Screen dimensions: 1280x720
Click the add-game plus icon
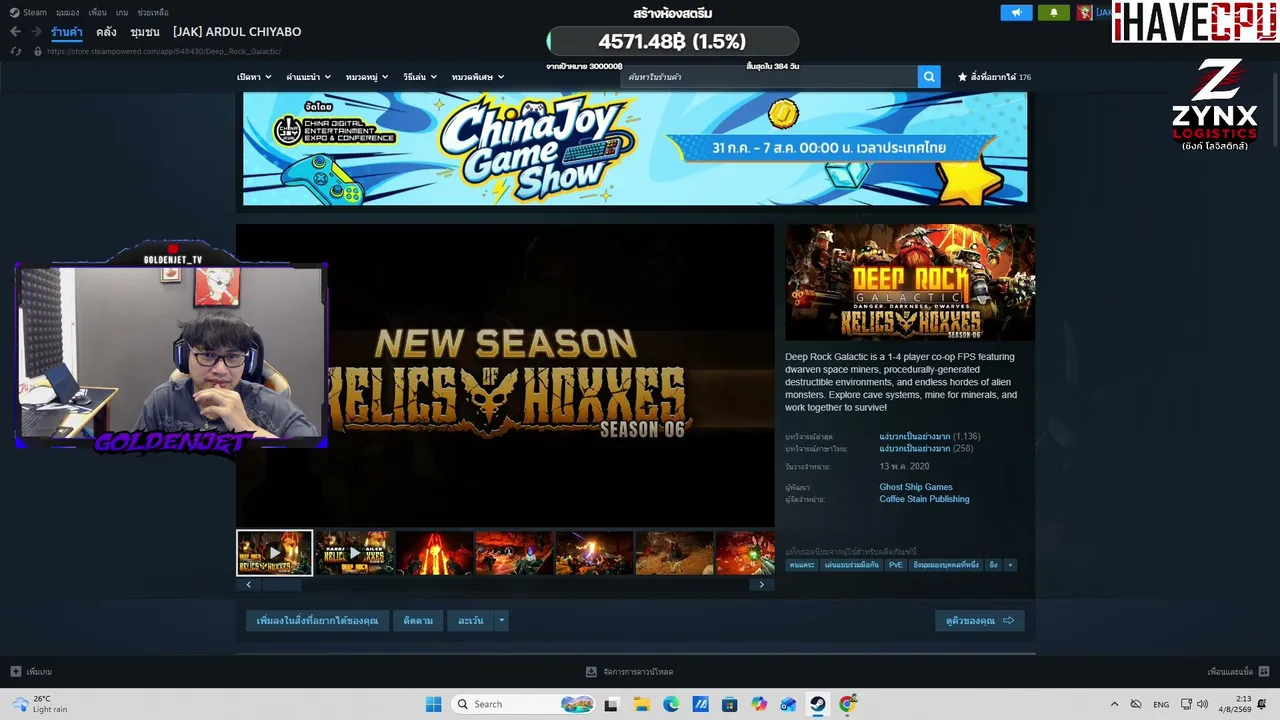15,672
